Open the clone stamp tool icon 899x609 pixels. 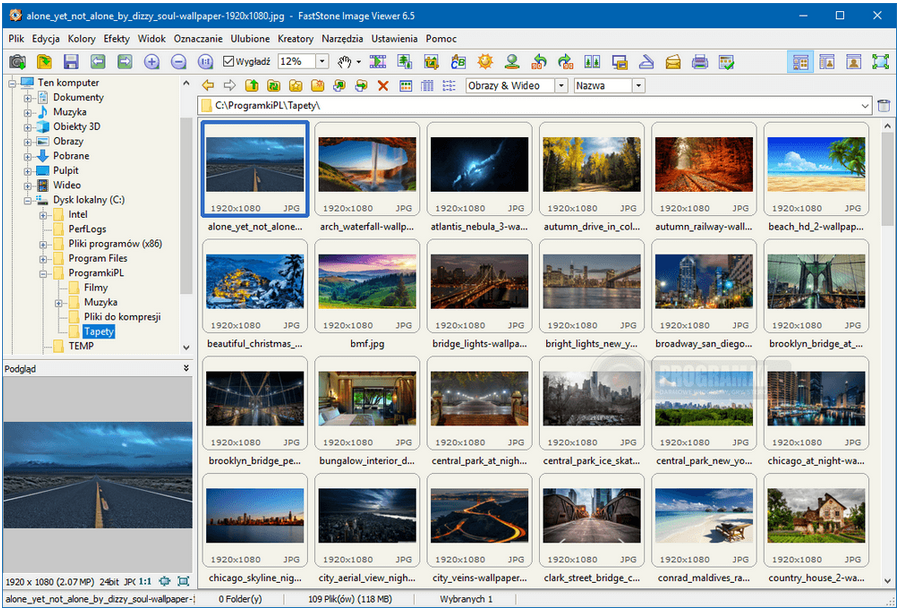coord(512,61)
